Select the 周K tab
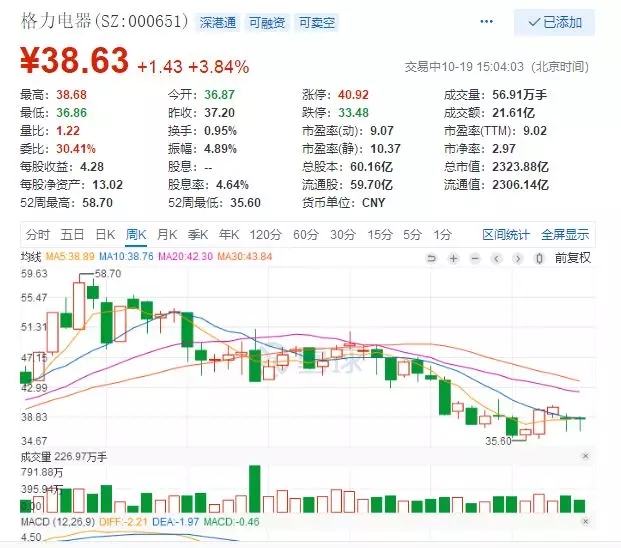Viewport: 621px width, 548px height. click(x=136, y=234)
